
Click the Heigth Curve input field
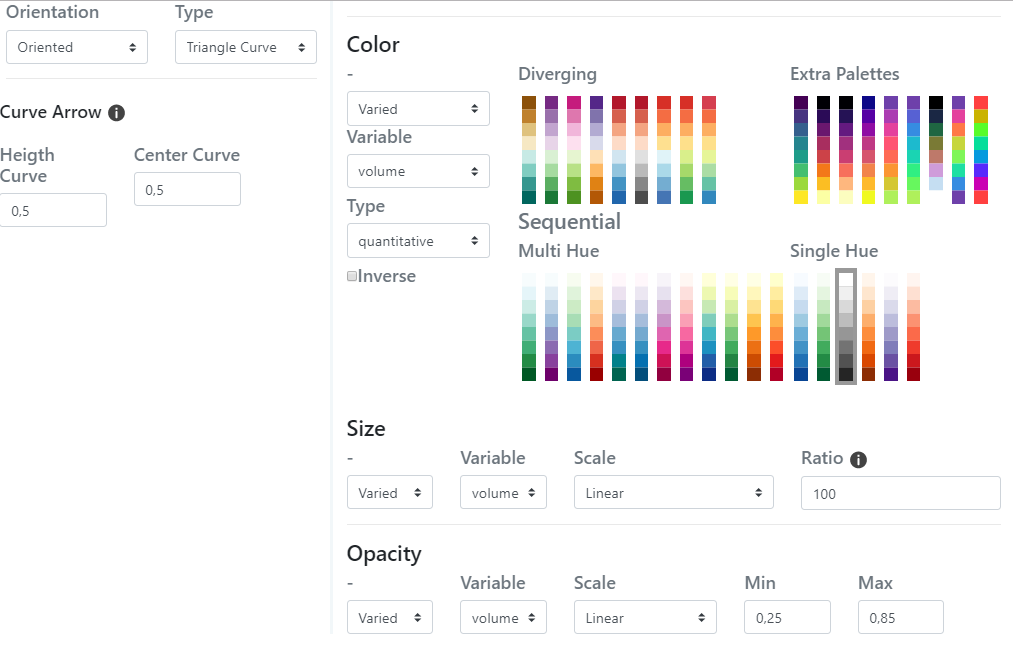pyautogui.click(x=53, y=210)
